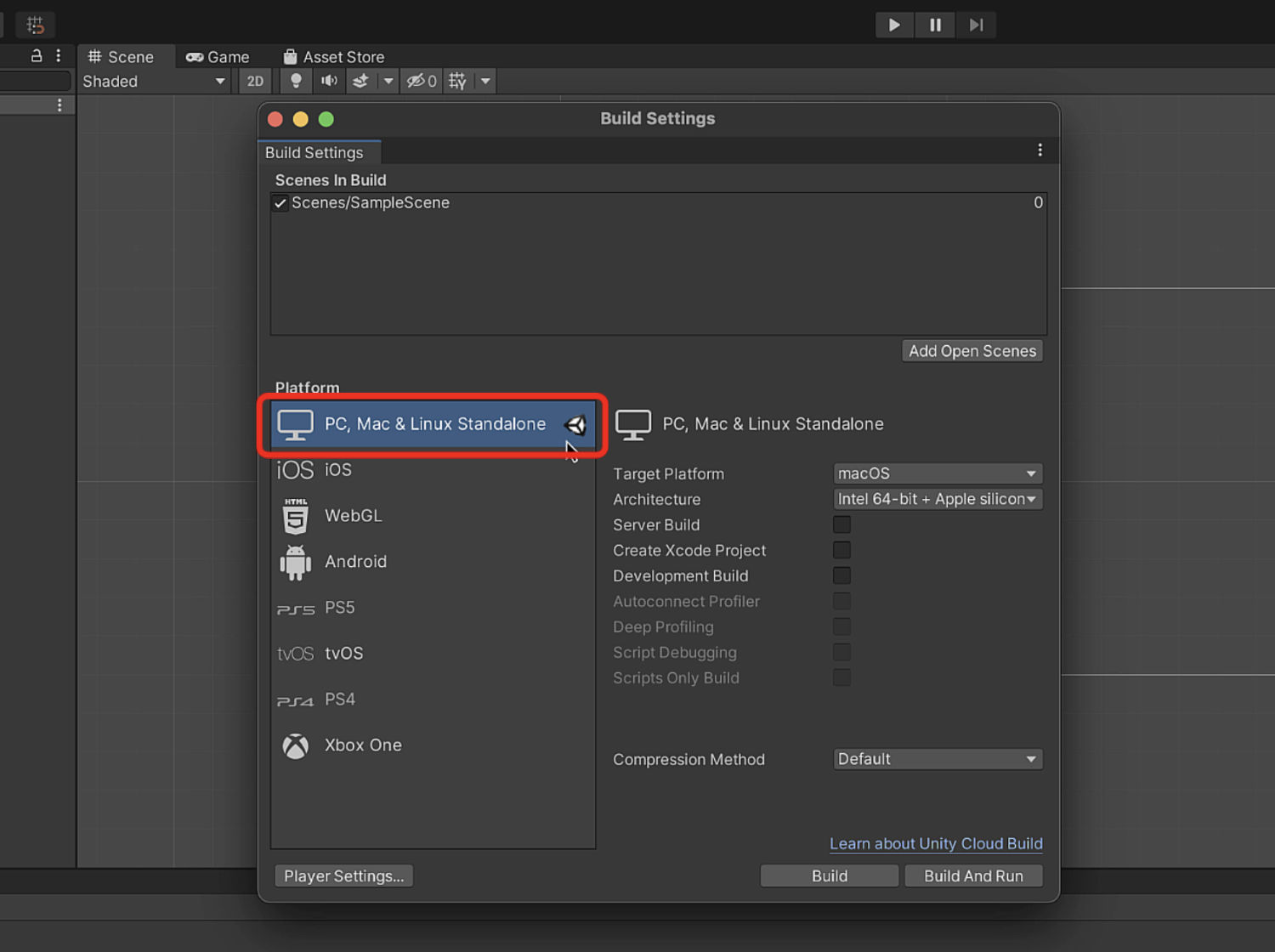The height and width of the screenshot is (952, 1275).
Task: Select the tvOS platform
Action: click(433, 654)
